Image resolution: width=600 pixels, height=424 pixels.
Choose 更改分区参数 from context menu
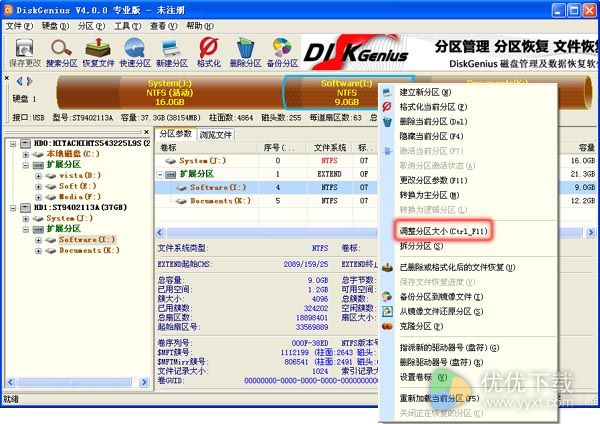point(468,180)
